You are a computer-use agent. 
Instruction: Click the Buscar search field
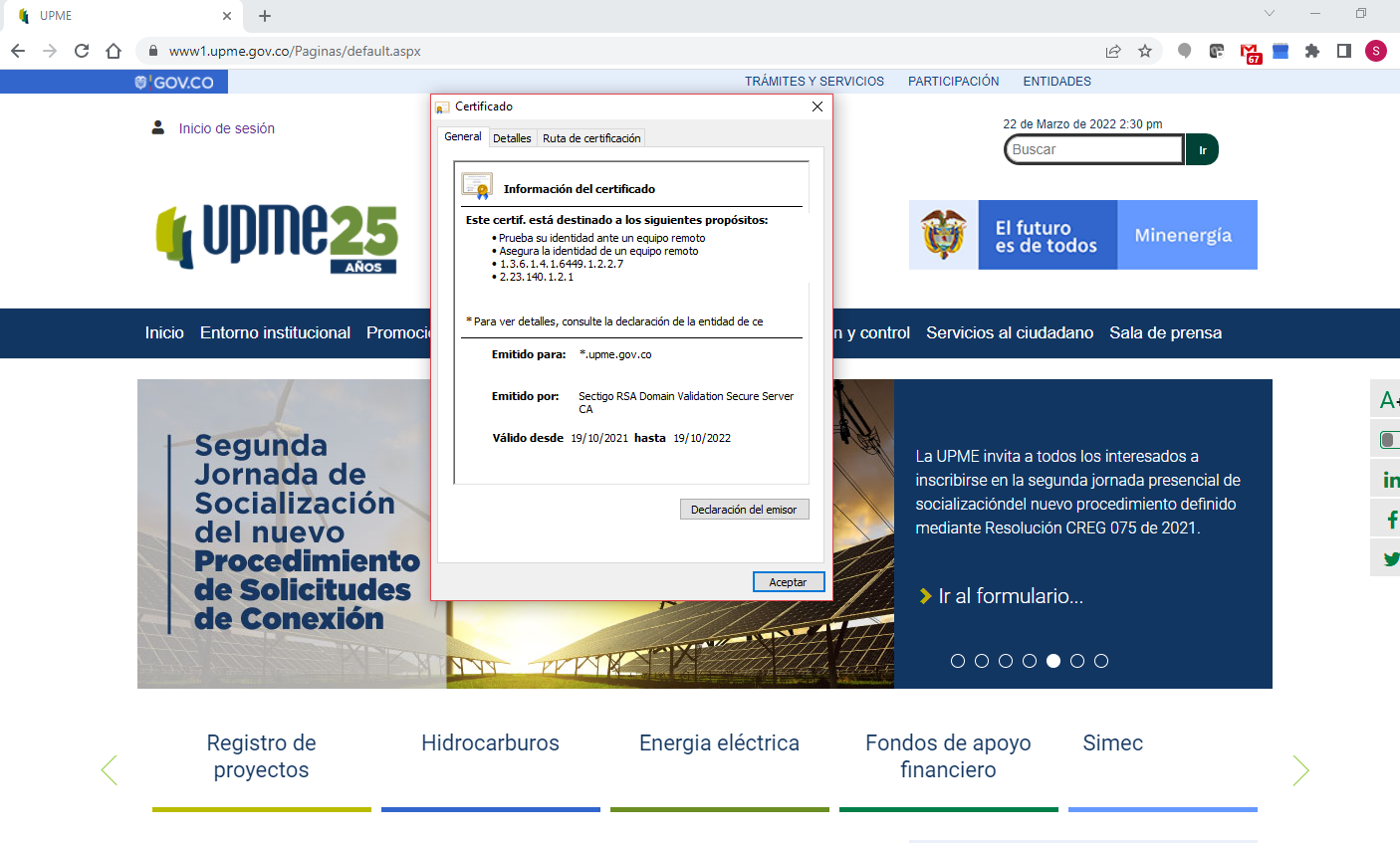[1092, 149]
